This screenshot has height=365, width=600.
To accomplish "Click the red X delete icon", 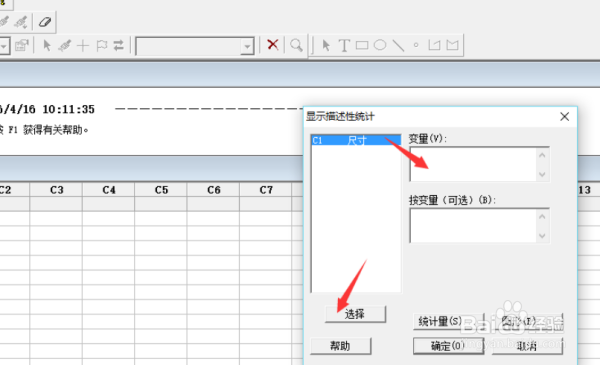I will click(273, 45).
